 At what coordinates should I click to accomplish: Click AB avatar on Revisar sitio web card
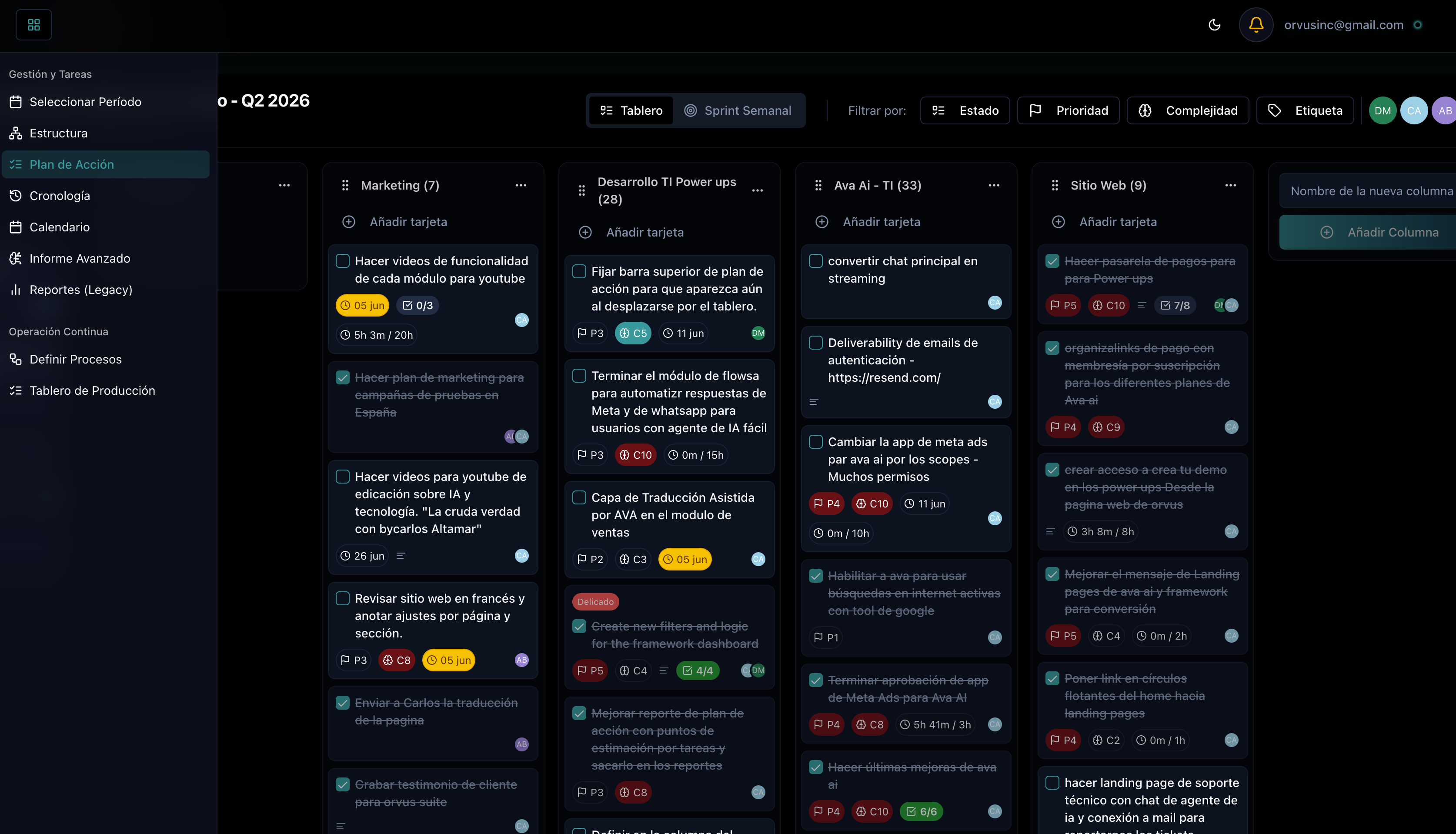tap(521, 660)
